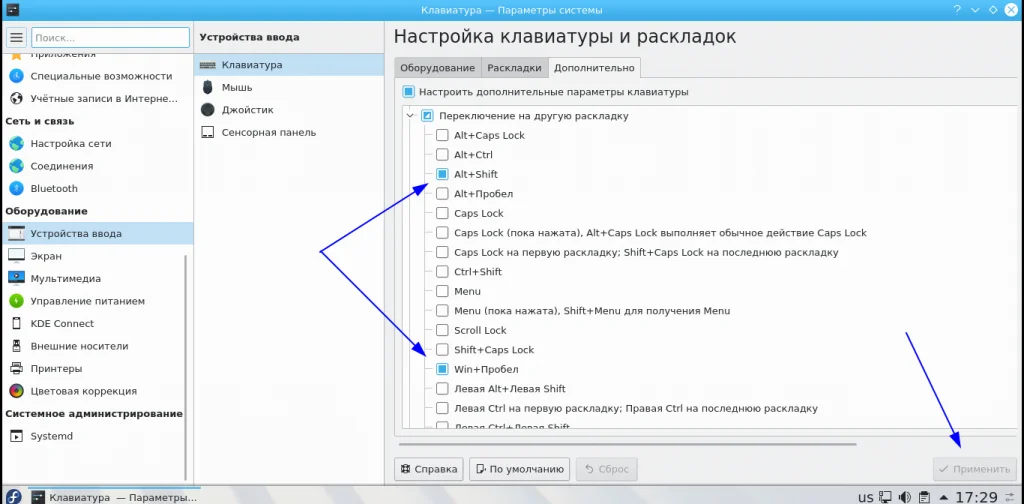Open the Systemd administration module
This screenshot has width=1024, height=504.
coord(97,436)
